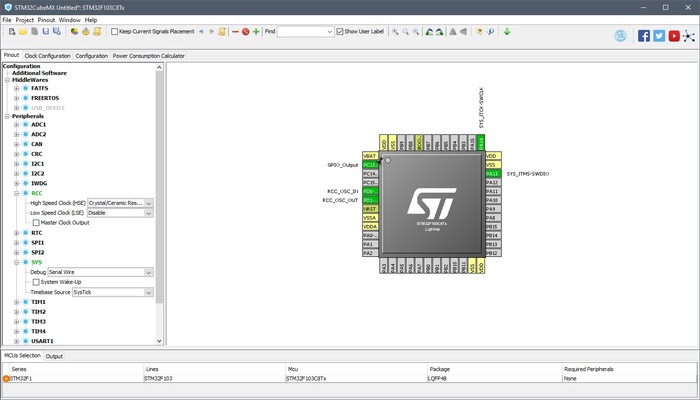The height and width of the screenshot is (400, 700).
Task: Click the Save Project floppy icon
Action: (46, 31)
